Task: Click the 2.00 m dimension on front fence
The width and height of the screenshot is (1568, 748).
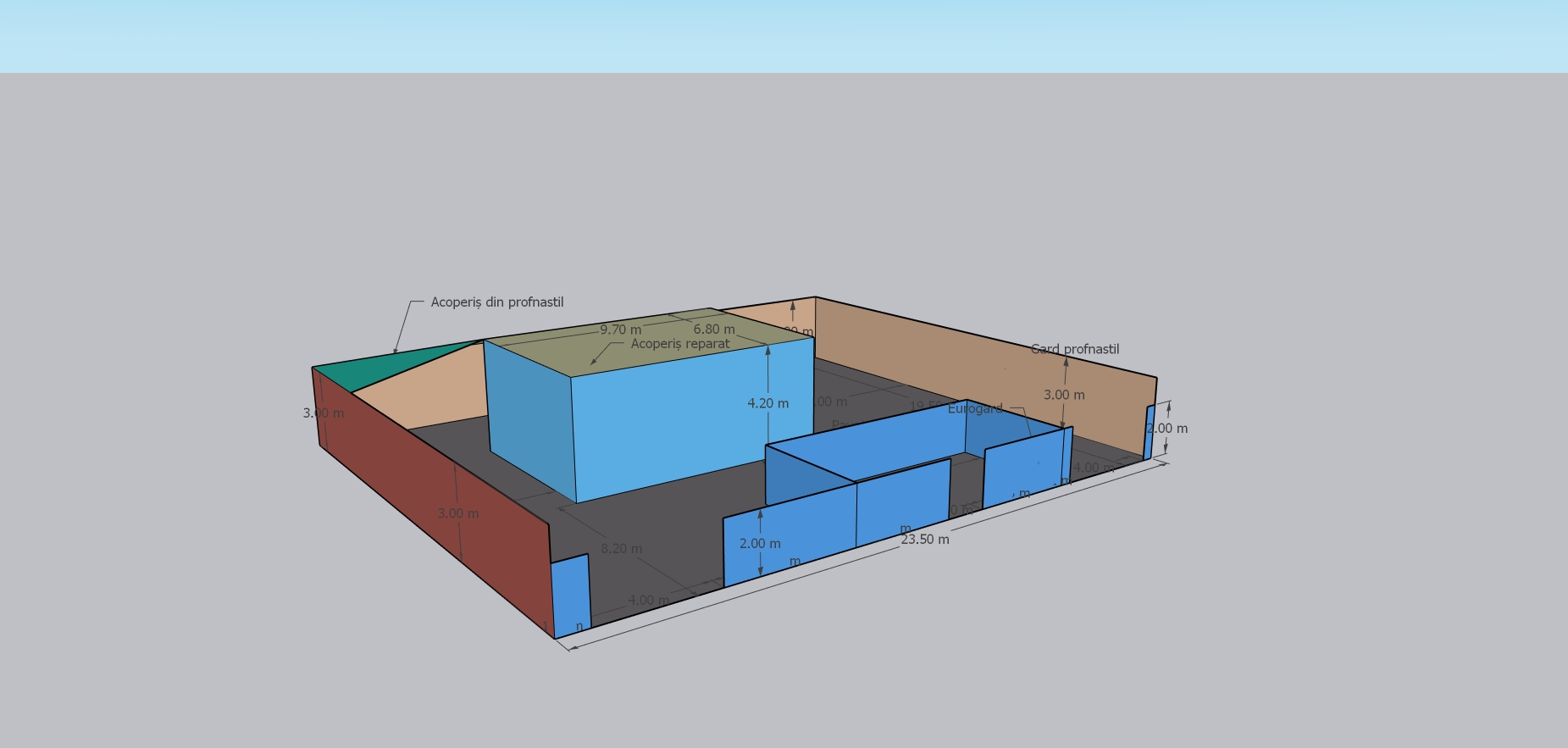Action: pos(760,544)
